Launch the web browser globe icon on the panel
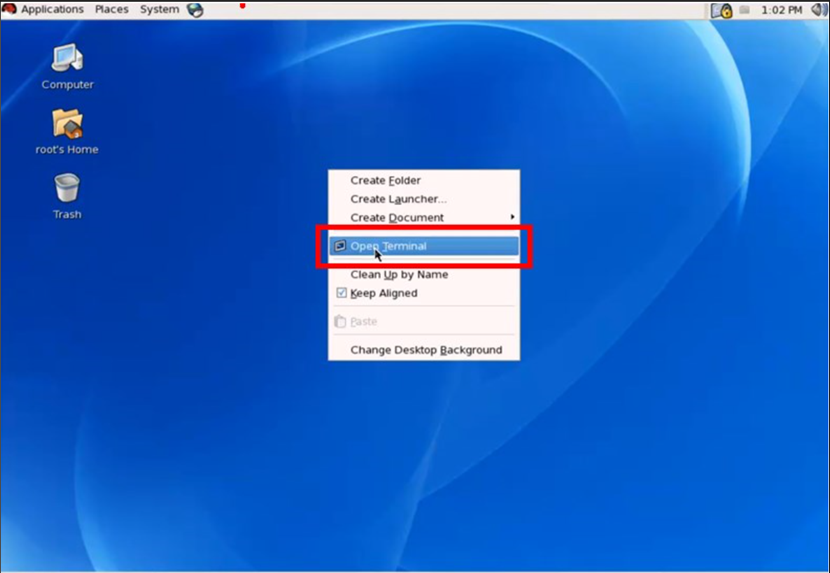Screen dimensions: 830x573 pyautogui.click(x=195, y=10)
